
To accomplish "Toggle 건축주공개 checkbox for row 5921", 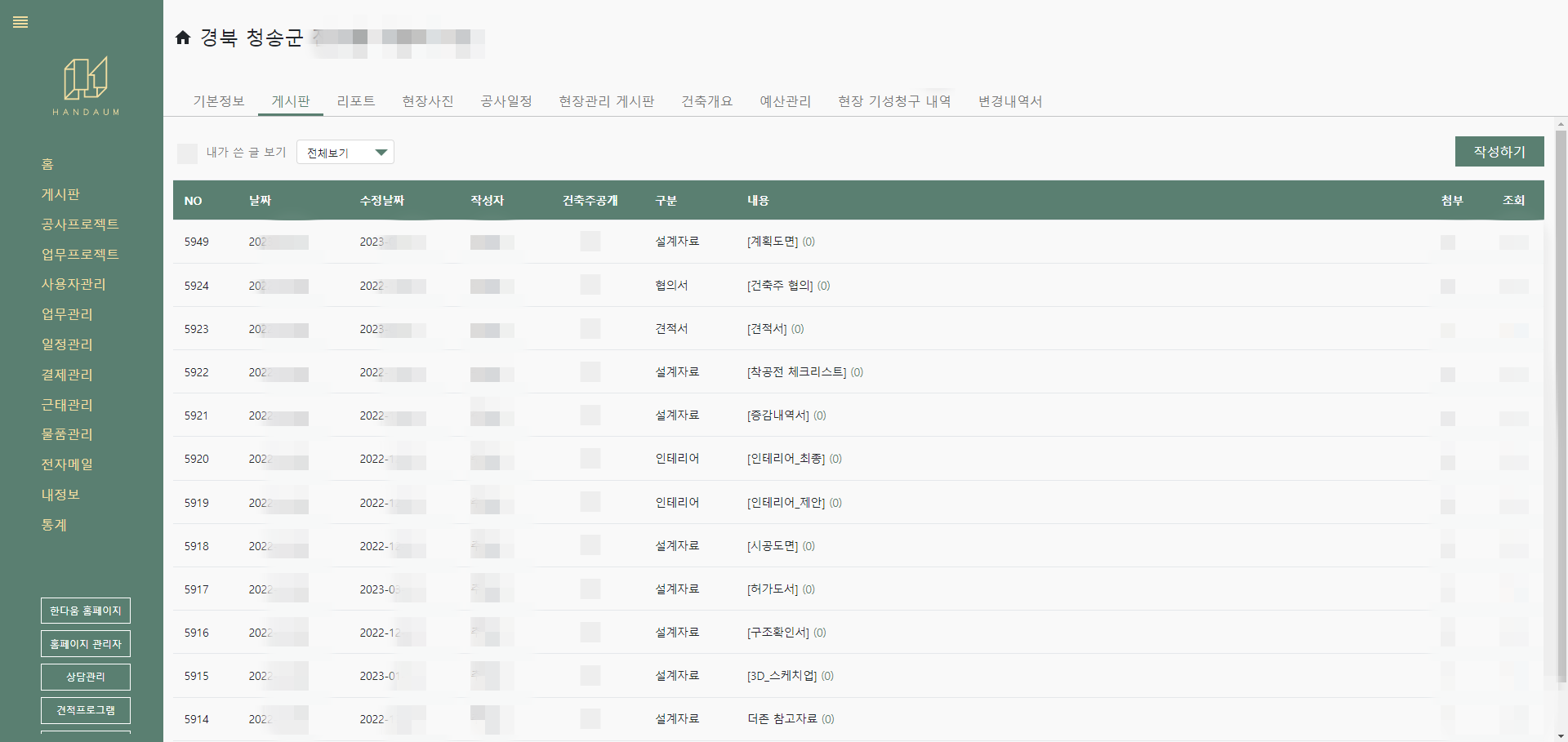I will 590,415.
